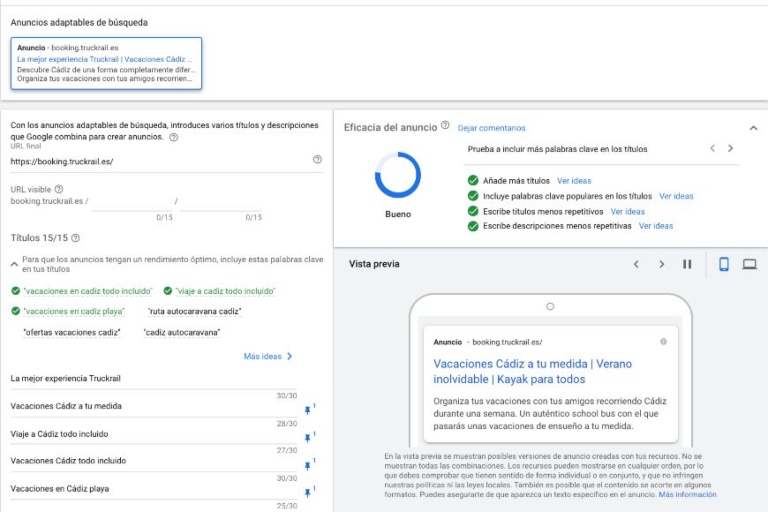The width and height of the screenshot is (768, 512).
Task: Click green check for 'Escribe descripciones menos repetitivas'
Action: click(473, 226)
